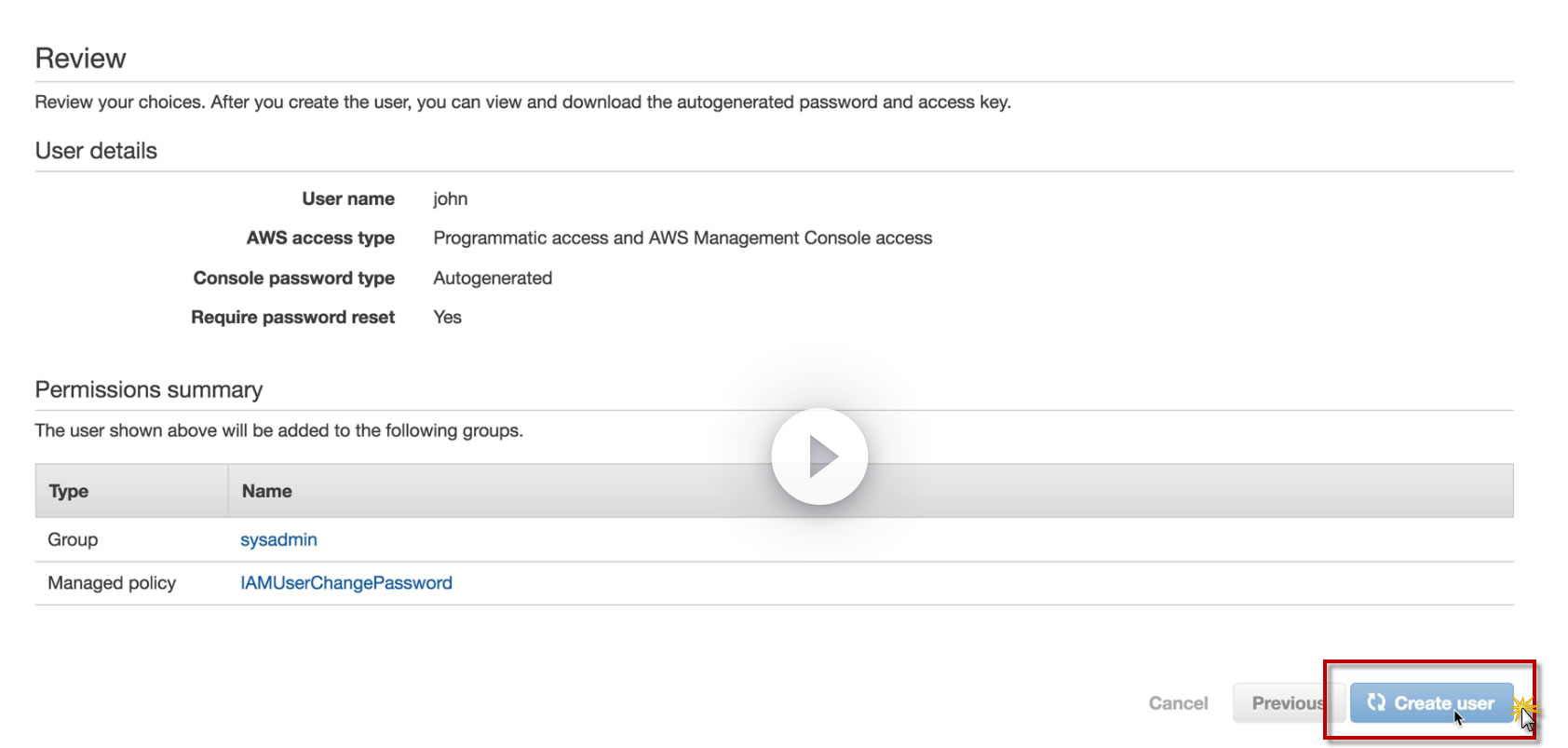
Task: Click the User details section heading
Action: coord(96,151)
